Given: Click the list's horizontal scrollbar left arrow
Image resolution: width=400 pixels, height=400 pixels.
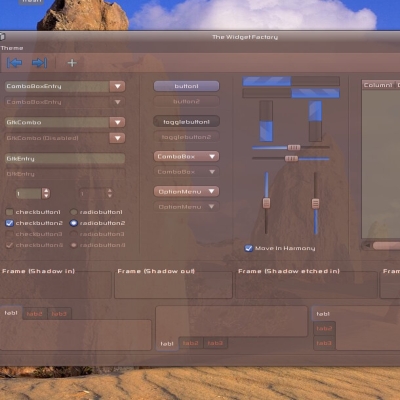Looking at the screenshot, I should (x=367, y=246).
